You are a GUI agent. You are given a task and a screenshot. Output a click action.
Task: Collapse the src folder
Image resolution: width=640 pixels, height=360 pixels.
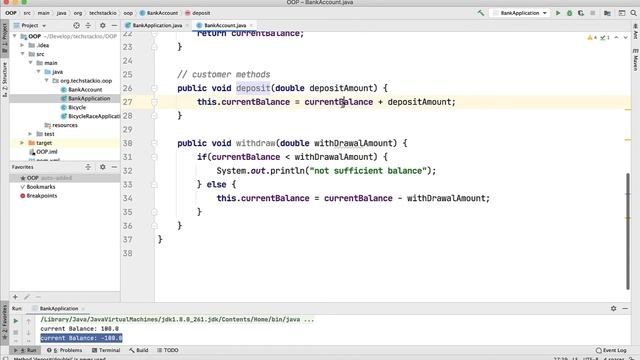pyautogui.click(x=22, y=54)
